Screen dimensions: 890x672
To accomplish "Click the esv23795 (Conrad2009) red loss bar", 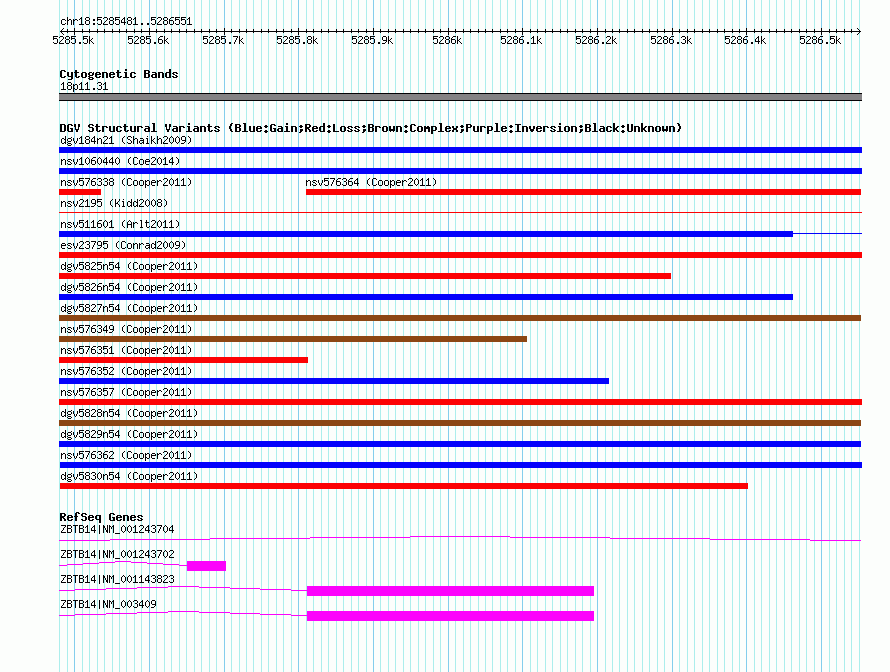I will pyautogui.click(x=460, y=255).
